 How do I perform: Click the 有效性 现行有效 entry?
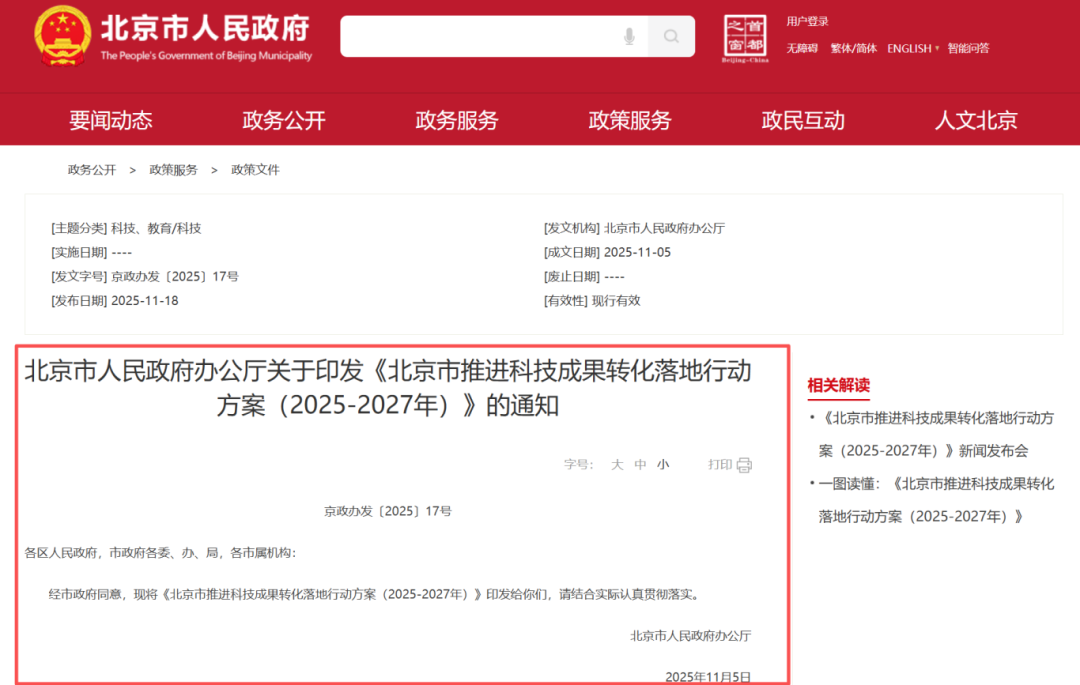click(592, 300)
